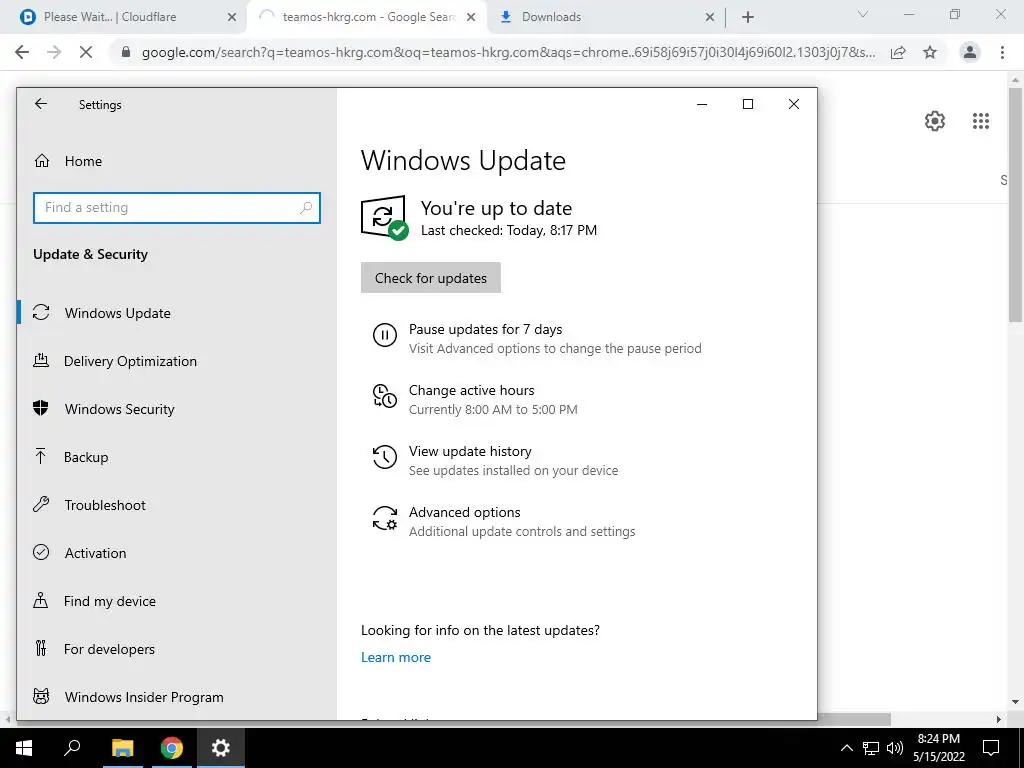Open Chrome's three-dot menu
The width and height of the screenshot is (1024, 768).
point(1002,52)
